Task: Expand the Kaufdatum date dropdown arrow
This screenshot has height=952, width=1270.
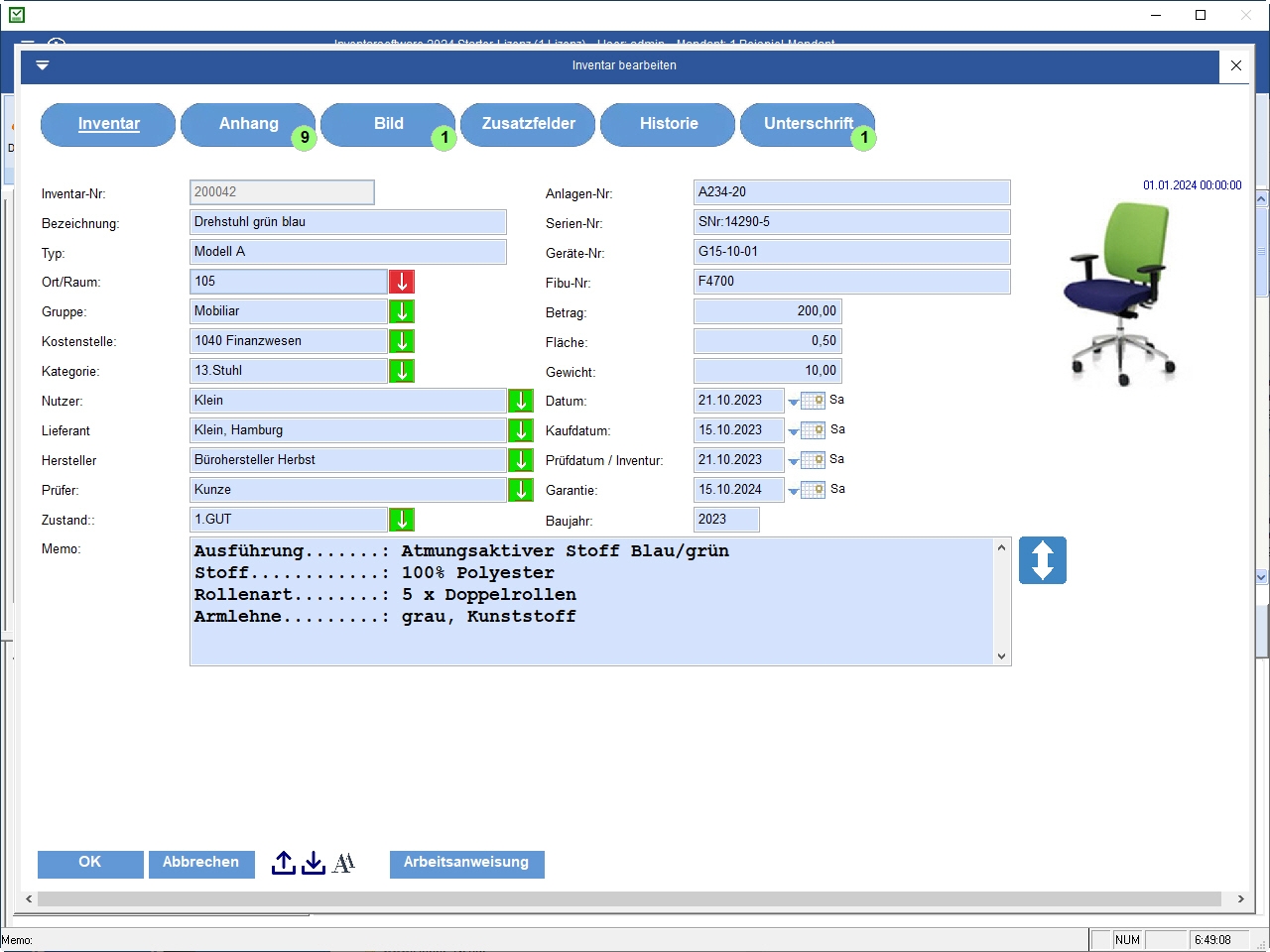Action: tap(794, 432)
